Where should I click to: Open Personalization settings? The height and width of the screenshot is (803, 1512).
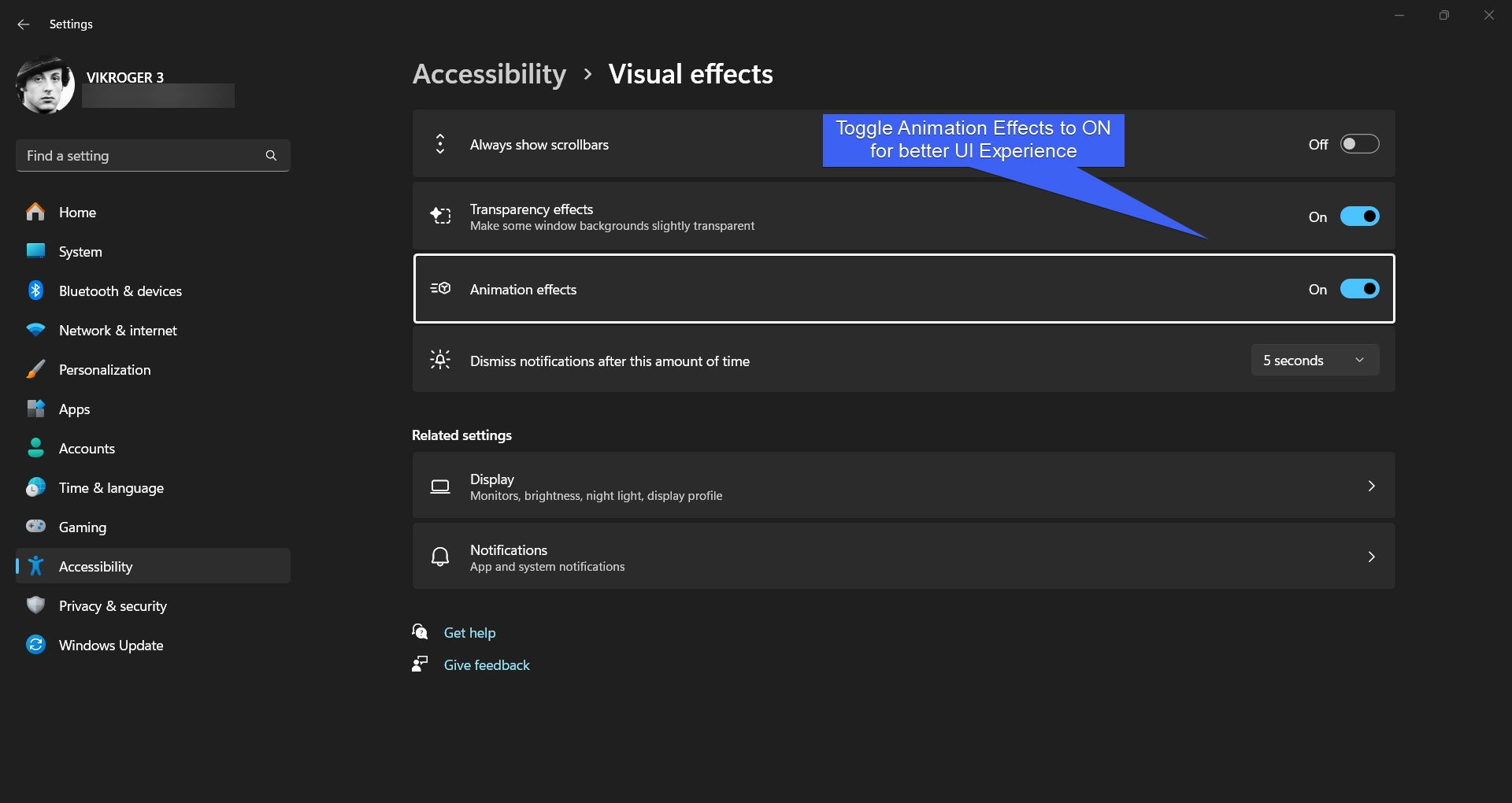[153, 369]
